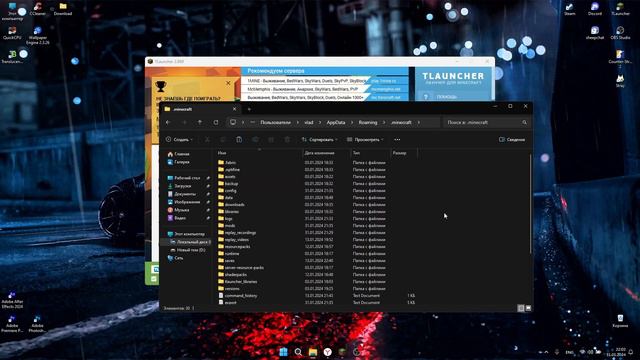Refresh the .minecraft folder view

[x=216, y=122]
